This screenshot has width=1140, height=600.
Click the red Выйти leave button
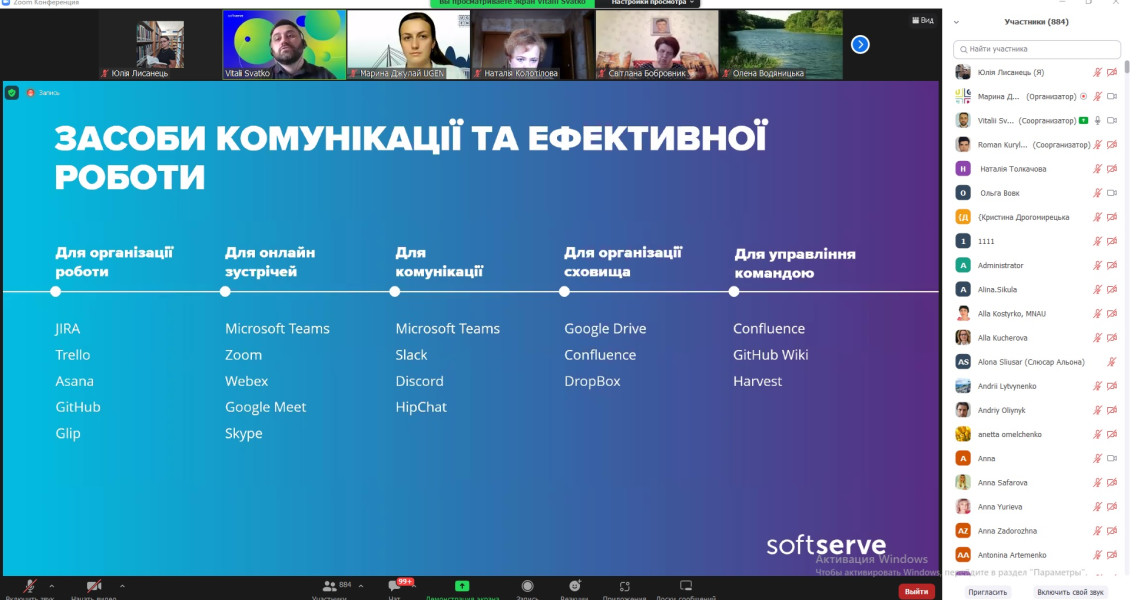917,591
